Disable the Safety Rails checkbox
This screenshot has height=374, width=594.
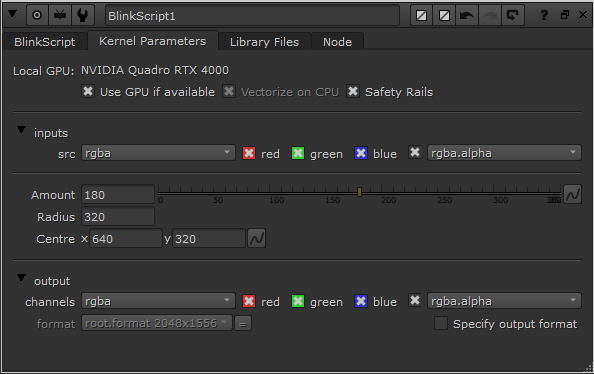[x=353, y=91]
